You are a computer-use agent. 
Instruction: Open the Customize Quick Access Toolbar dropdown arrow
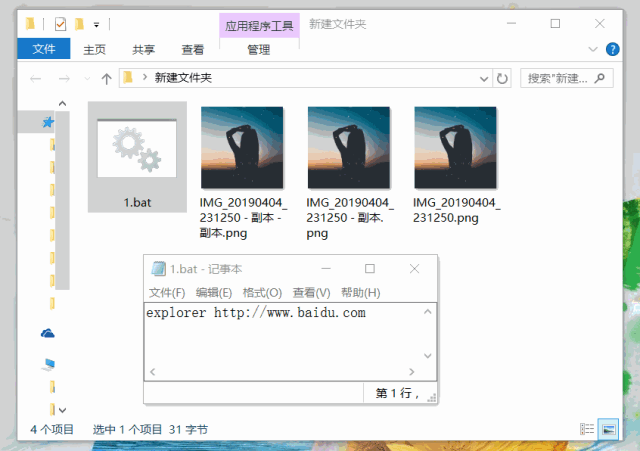click(96, 25)
